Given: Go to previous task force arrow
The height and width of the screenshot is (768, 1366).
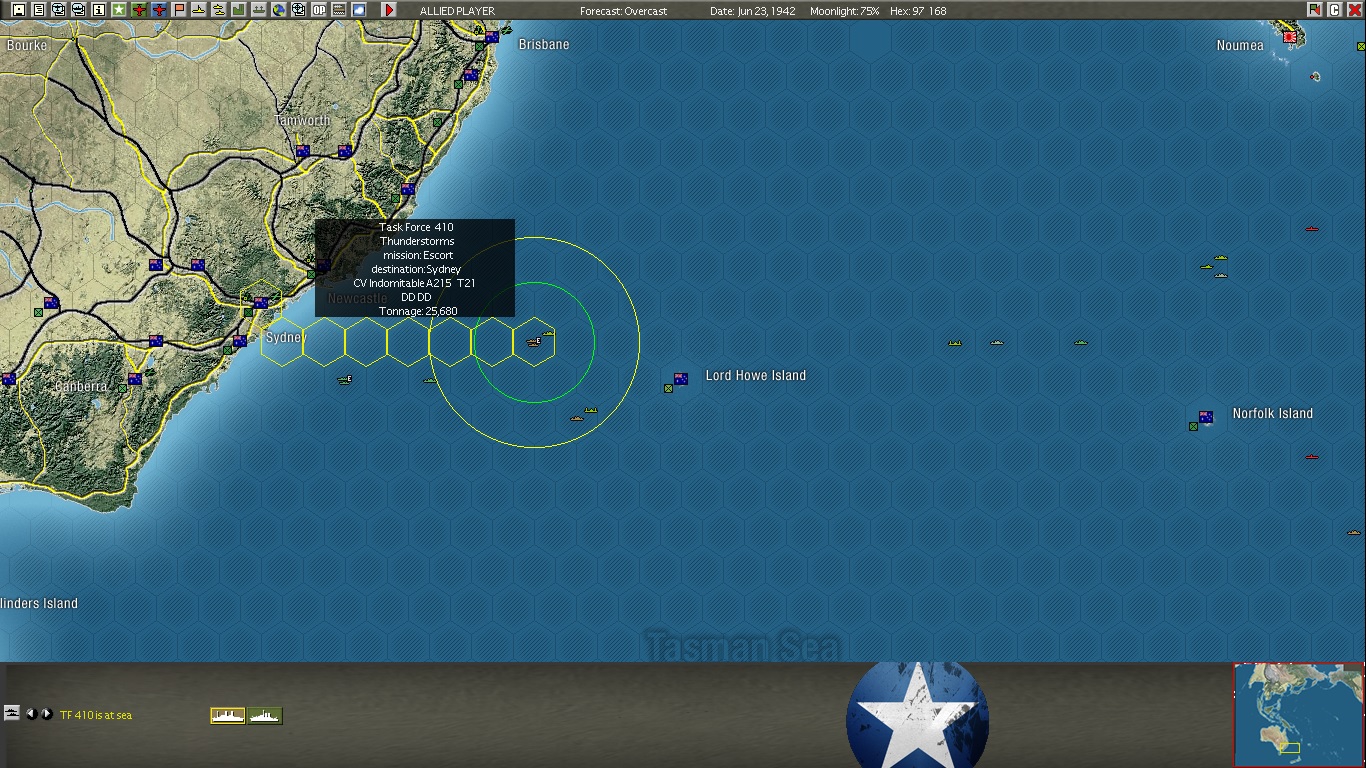Looking at the screenshot, I should (31, 714).
